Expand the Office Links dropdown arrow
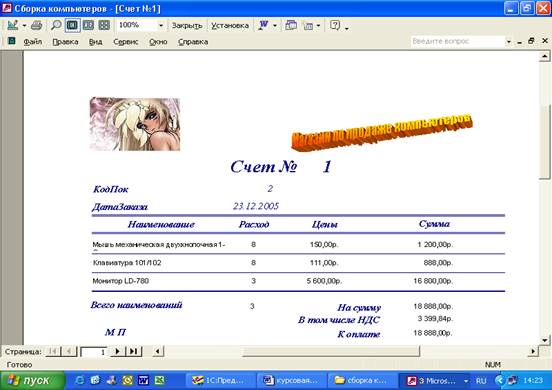This screenshot has height=390, width=552. (x=275, y=25)
